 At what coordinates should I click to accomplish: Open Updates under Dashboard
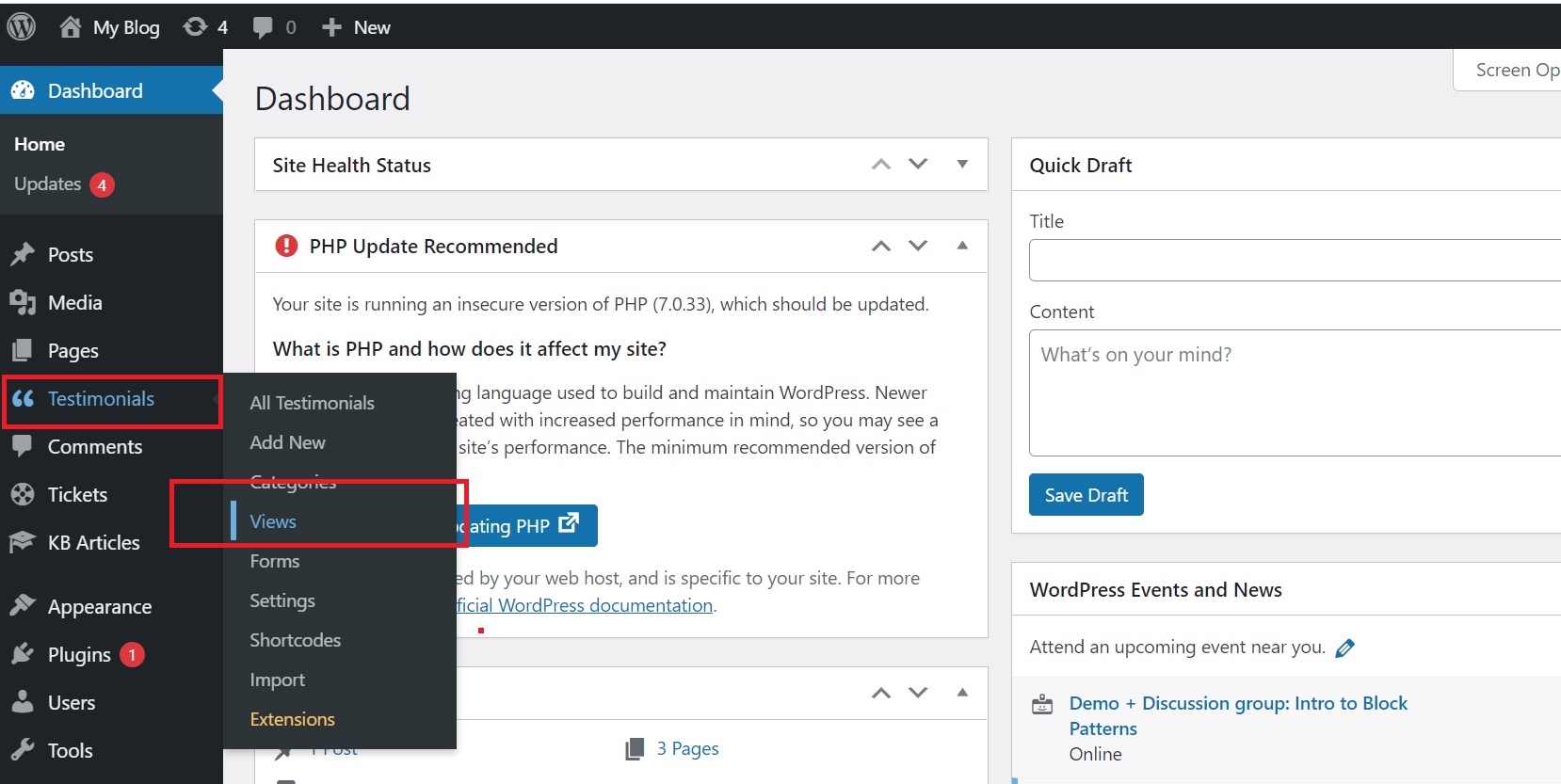tap(48, 184)
